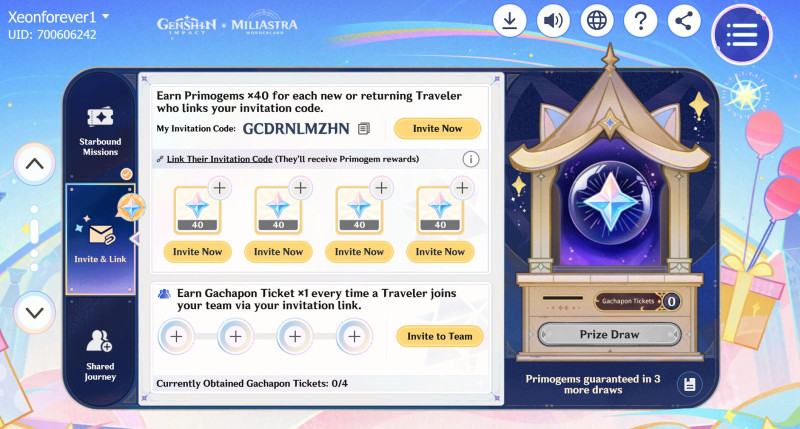Open the main menu list icon

click(x=742, y=35)
